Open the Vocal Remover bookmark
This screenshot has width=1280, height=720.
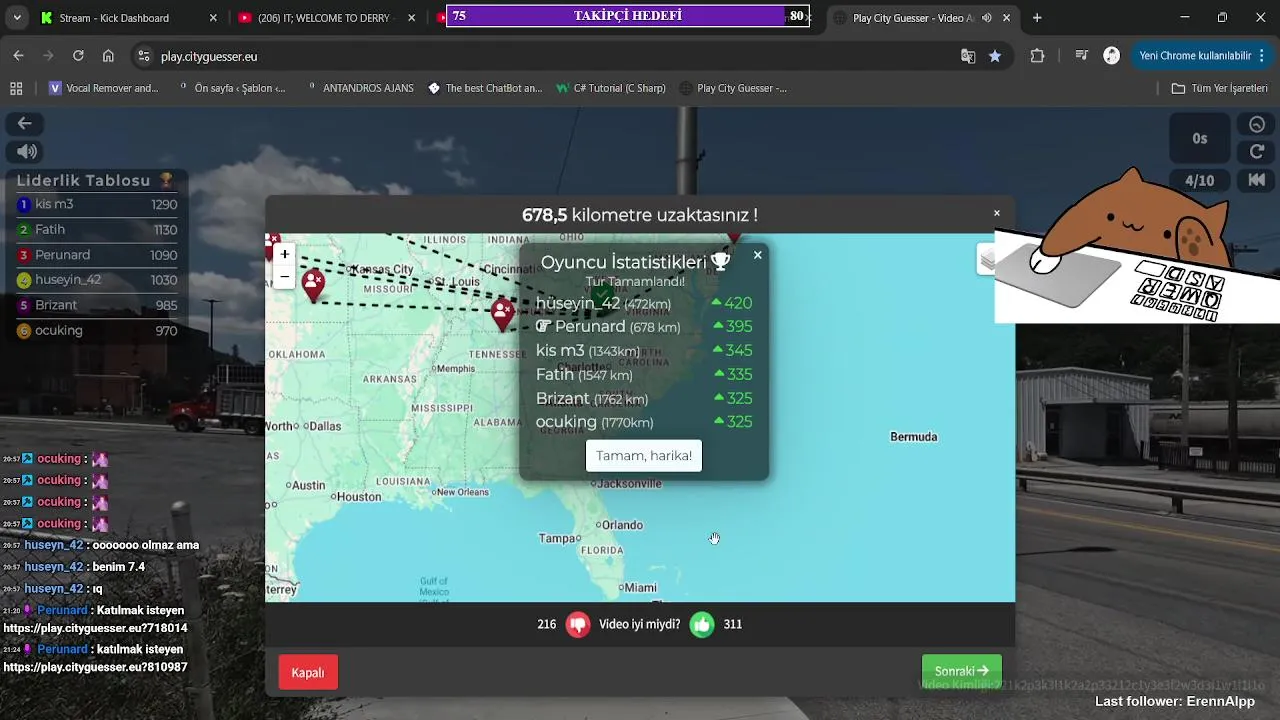click(104, 88)
